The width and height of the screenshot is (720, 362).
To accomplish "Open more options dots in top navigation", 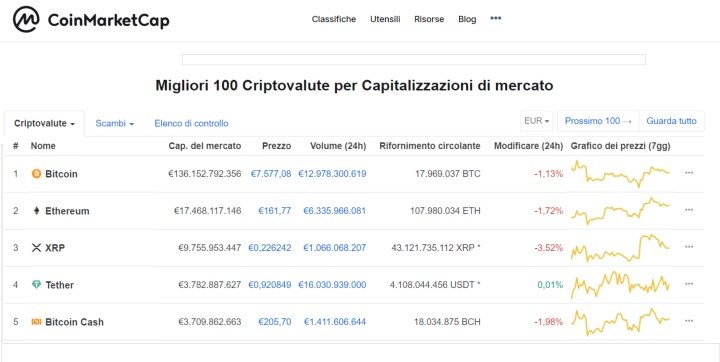I will click(x=495, y=18).
